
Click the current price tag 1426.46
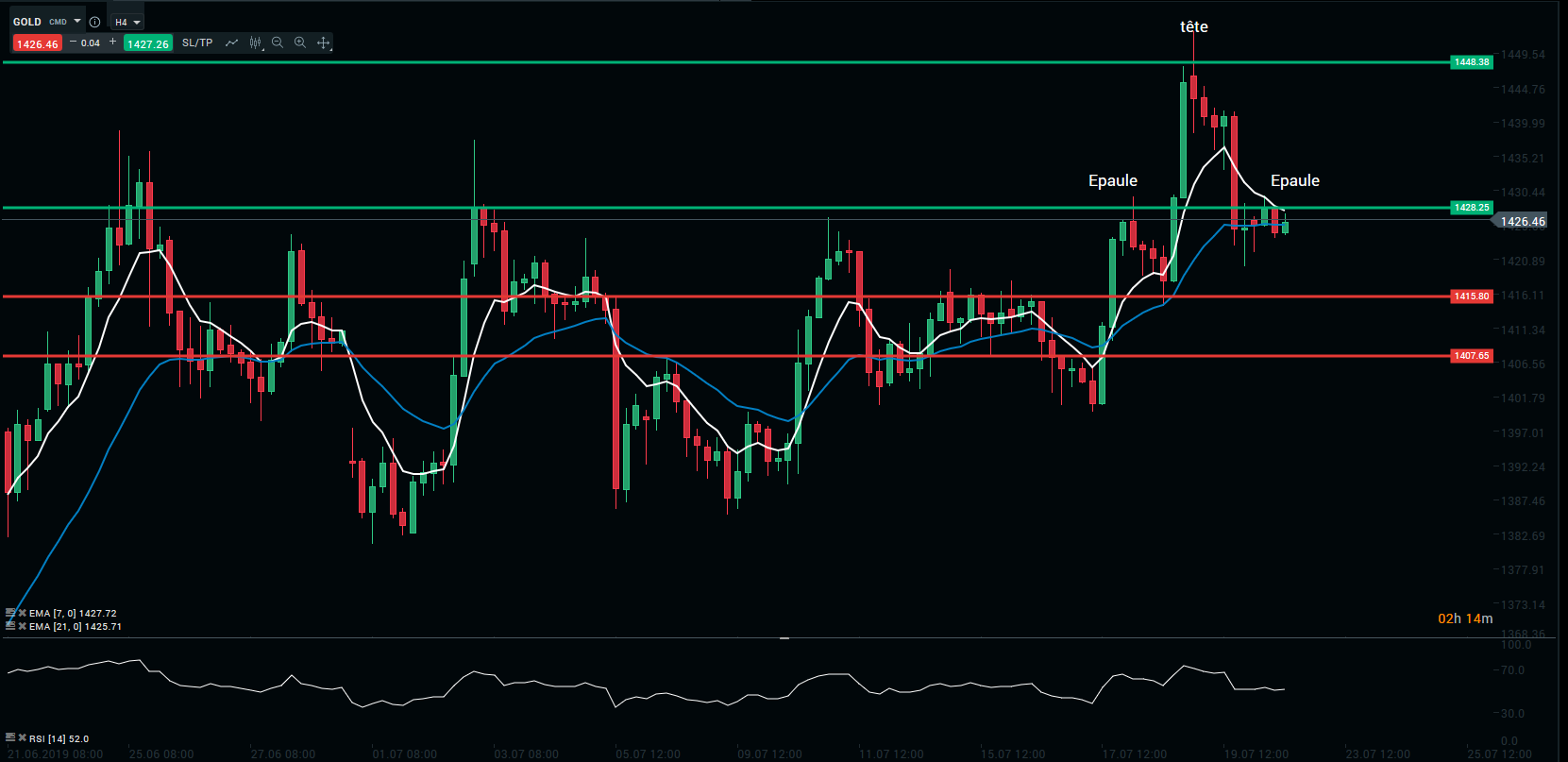click(x=1521, y=222)
